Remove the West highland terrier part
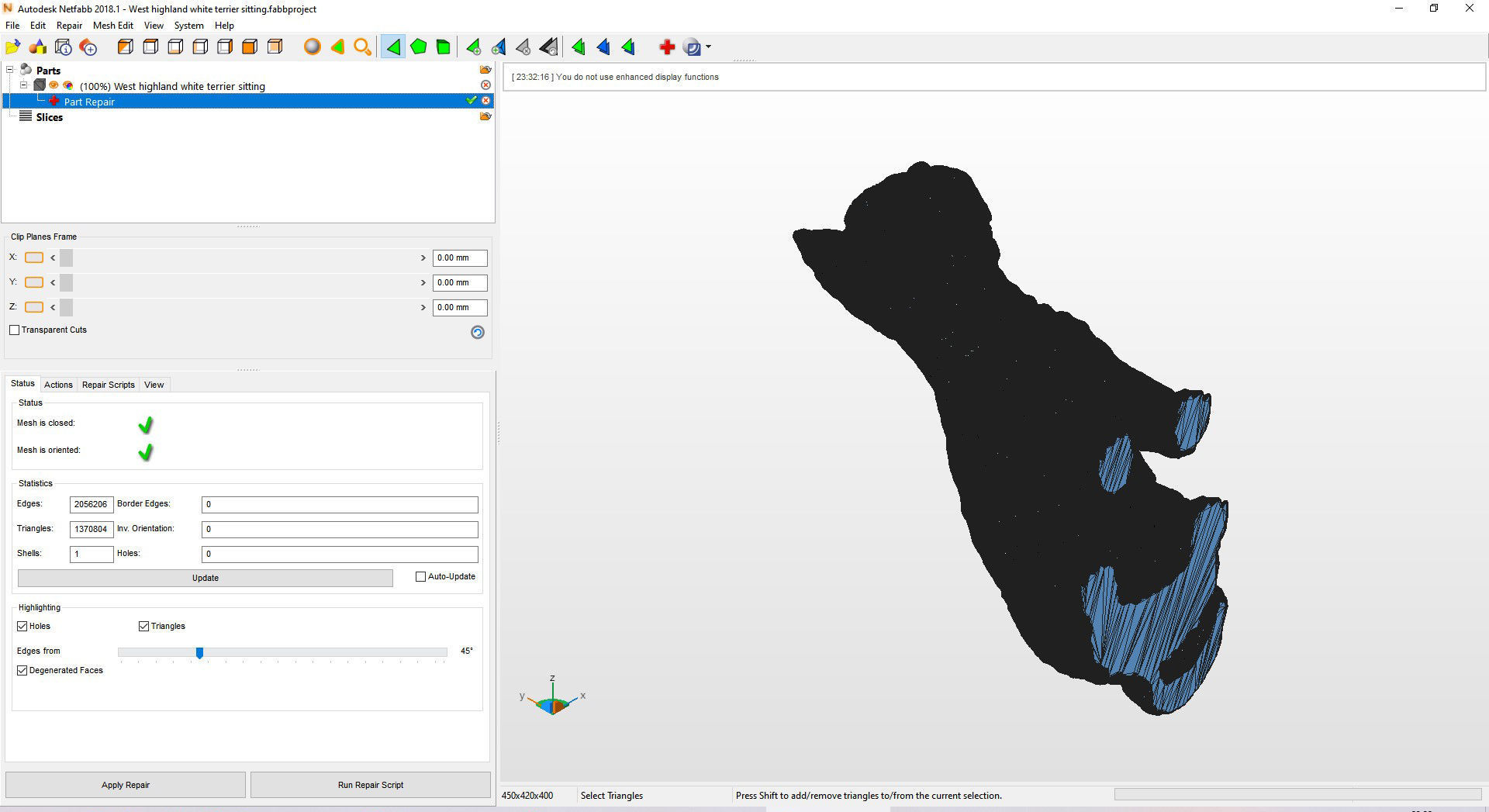1489x812 pixels. tap(485, 85)
